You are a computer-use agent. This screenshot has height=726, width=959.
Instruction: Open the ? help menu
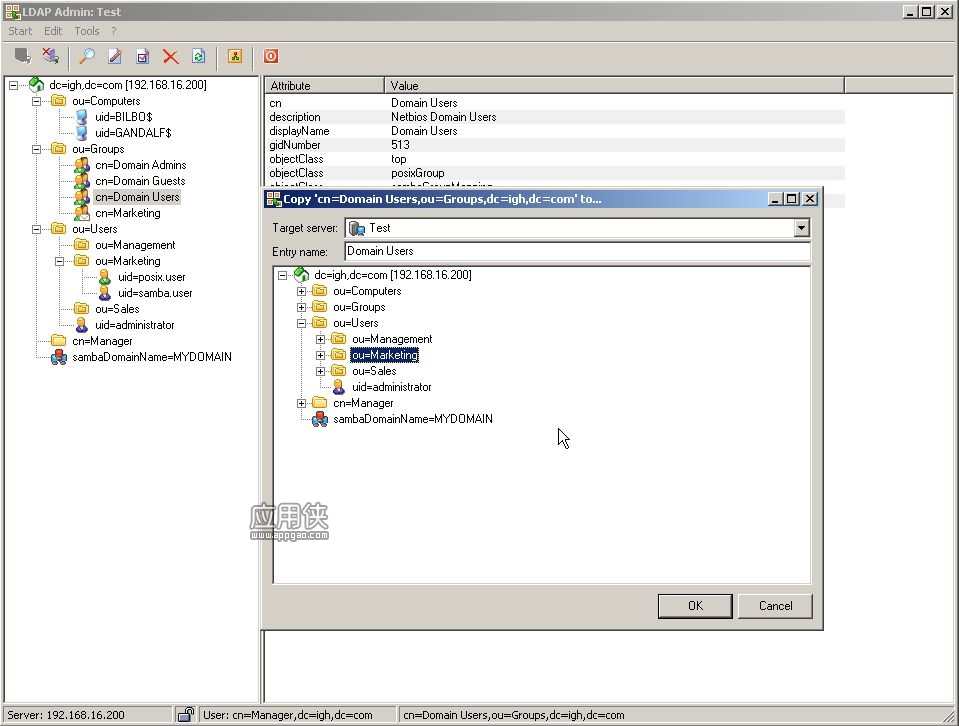tap(114, 31)
